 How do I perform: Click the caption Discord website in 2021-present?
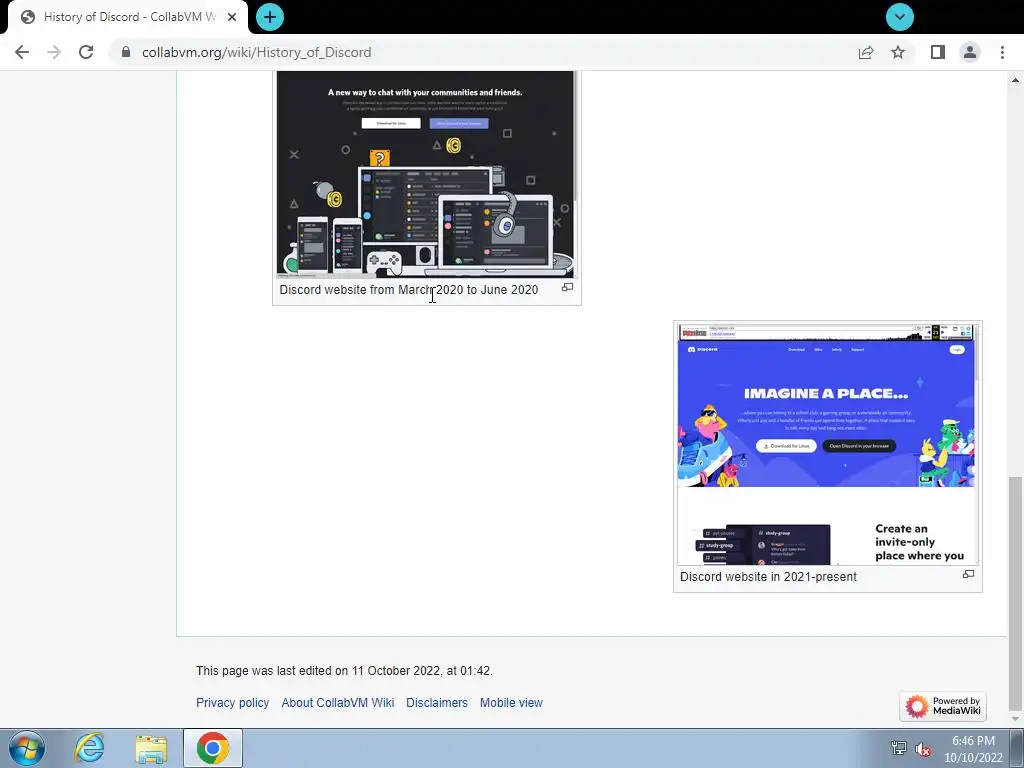[768, 577]
